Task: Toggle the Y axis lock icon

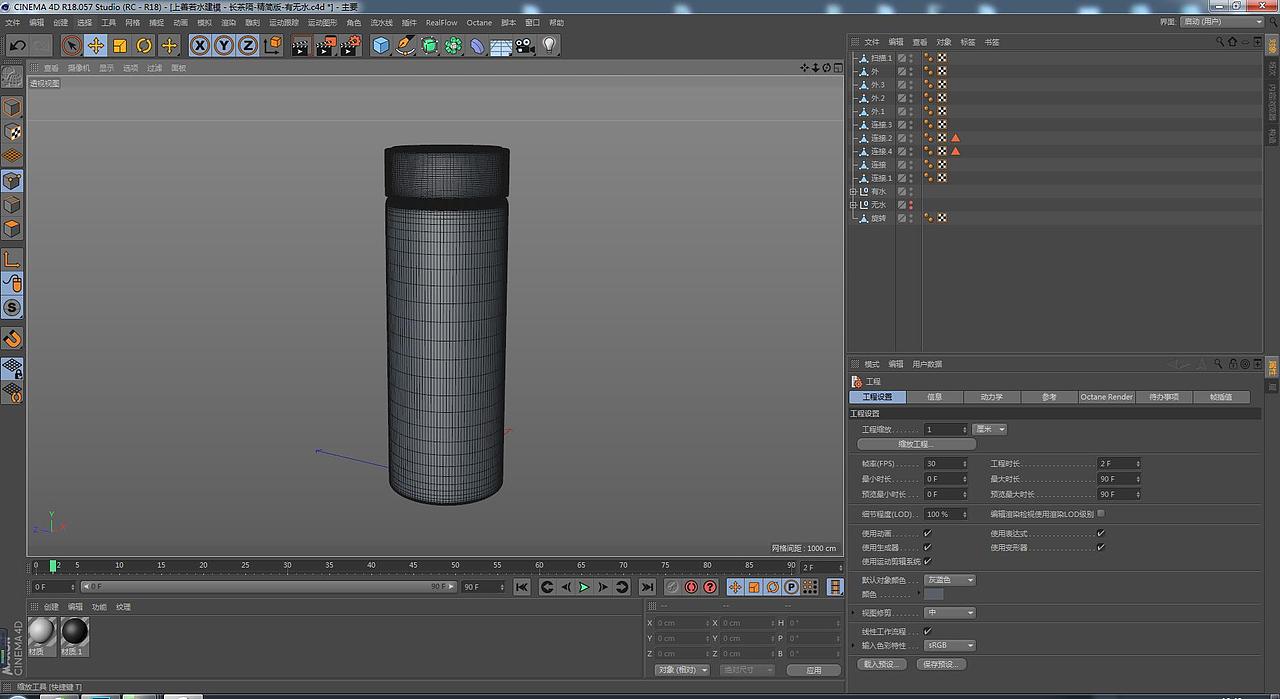Action: coord(224,45)
